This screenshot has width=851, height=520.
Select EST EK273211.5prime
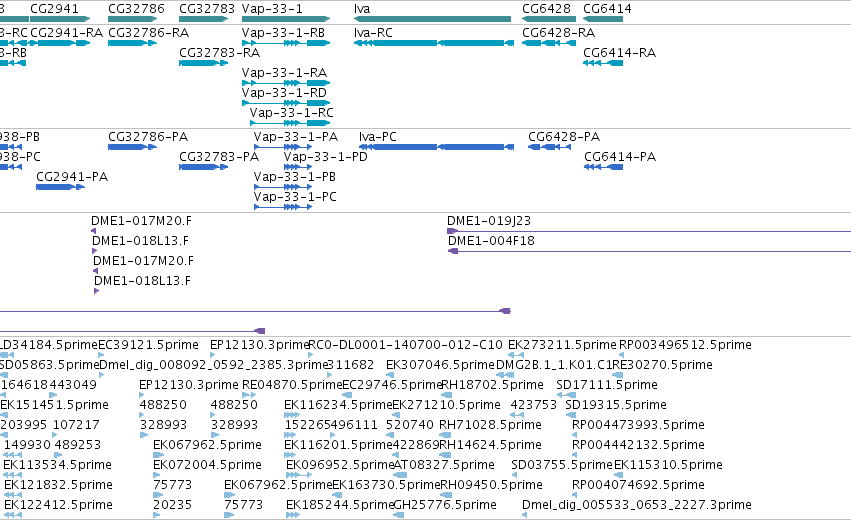pos(516,355)
